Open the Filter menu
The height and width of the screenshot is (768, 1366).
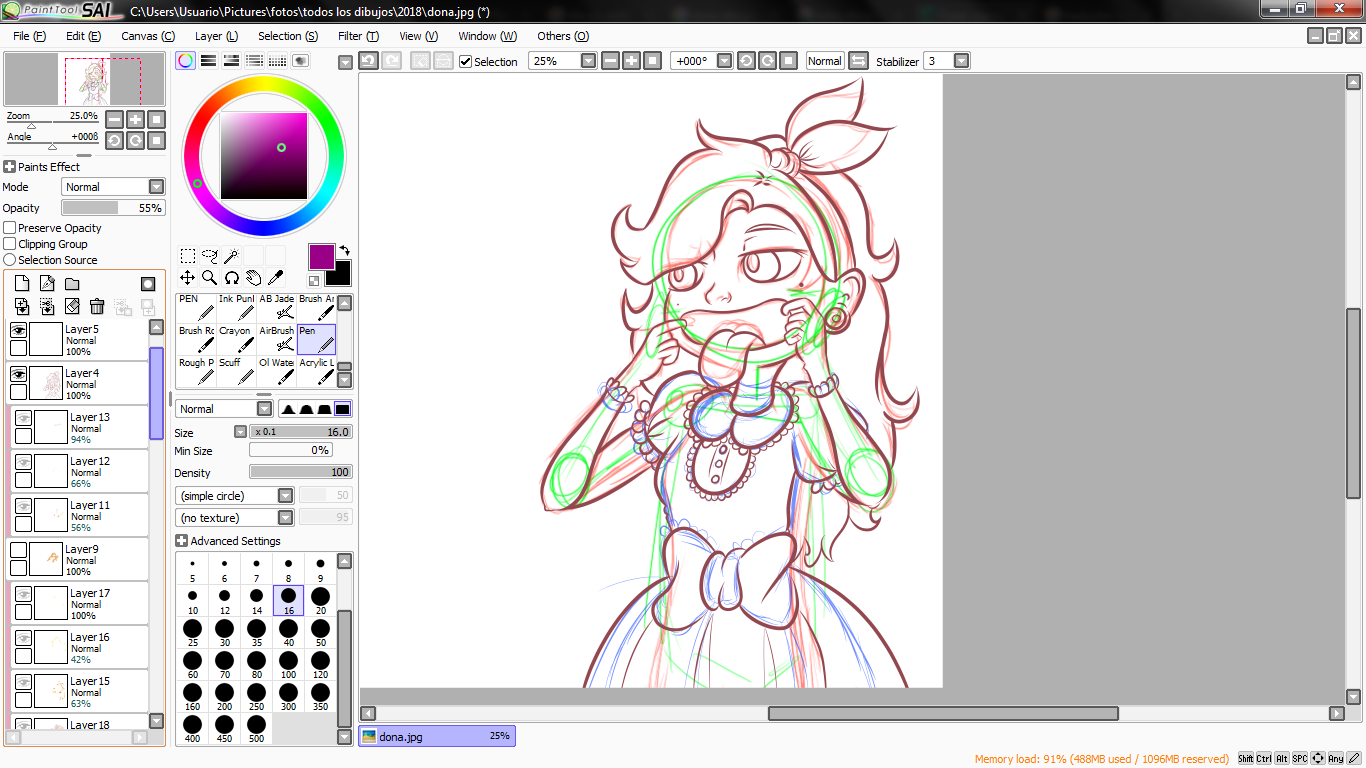tap(358, 36)
